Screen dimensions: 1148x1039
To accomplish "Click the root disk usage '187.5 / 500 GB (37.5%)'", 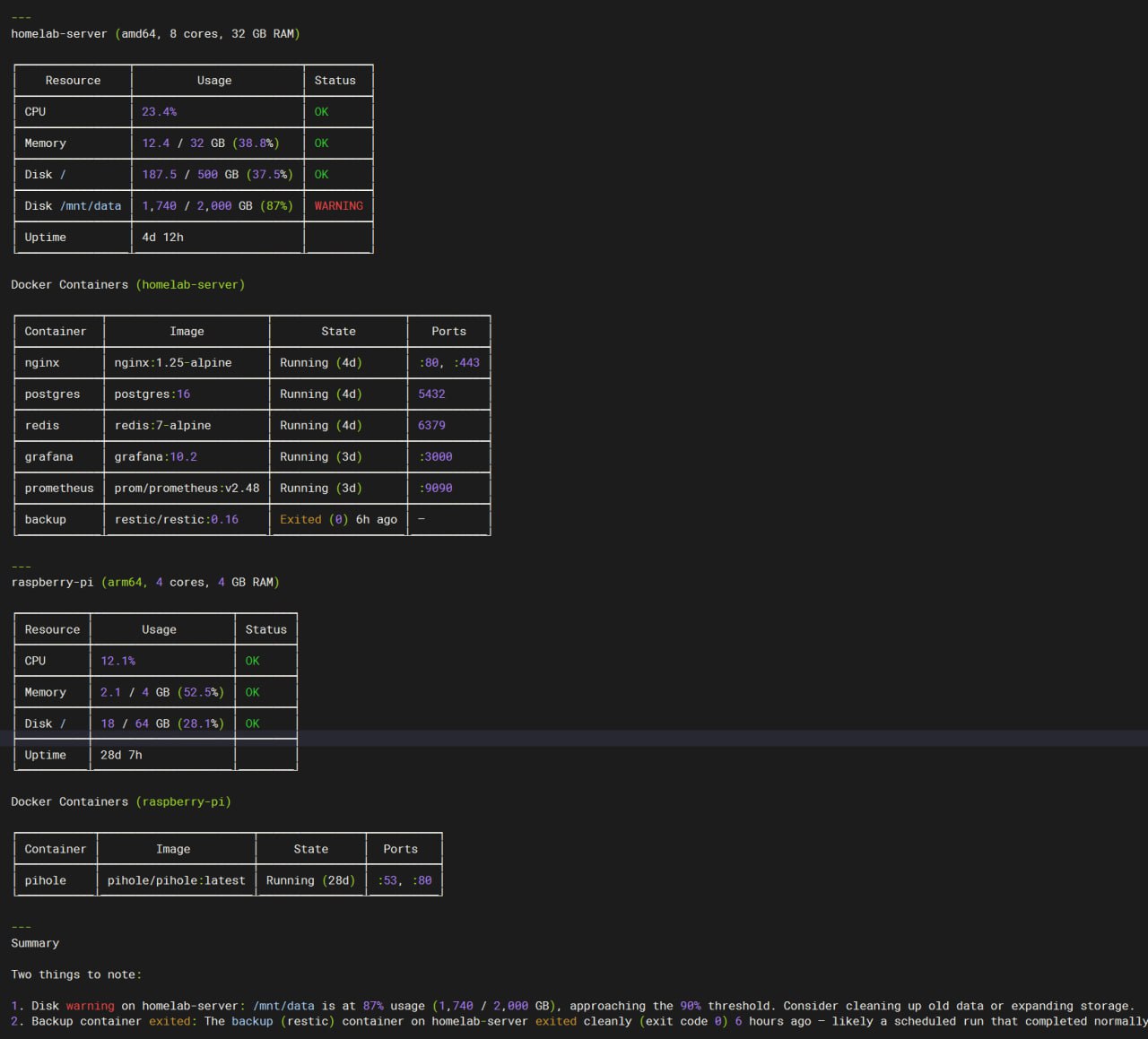I will [217, 175].
